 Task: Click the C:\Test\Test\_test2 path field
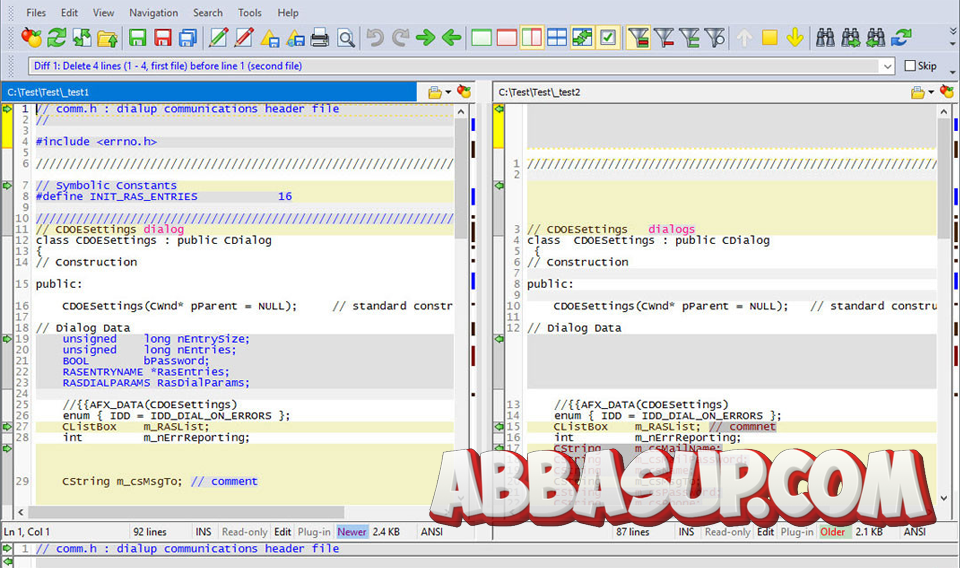click(699, 92)
